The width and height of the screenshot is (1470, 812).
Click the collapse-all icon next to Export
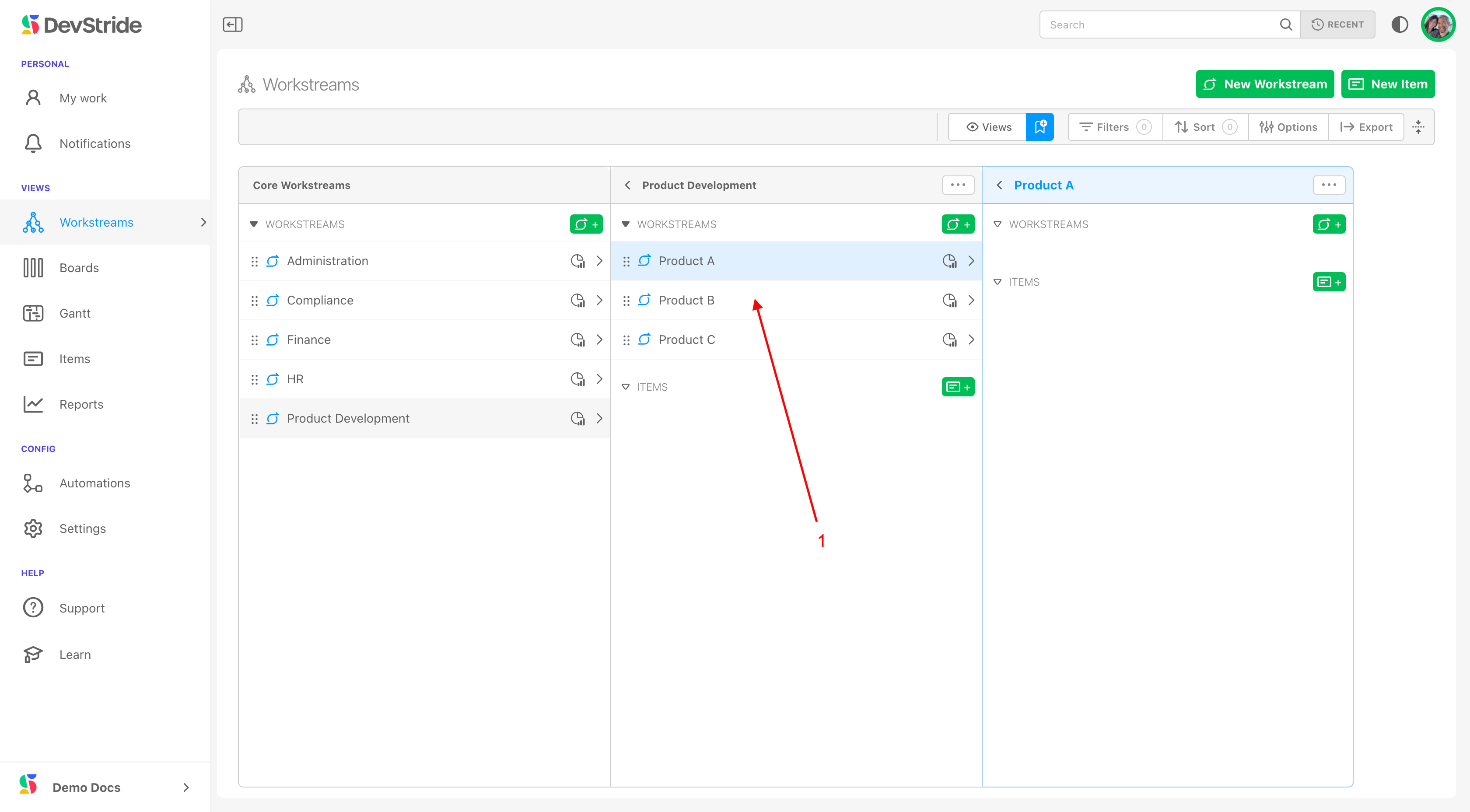pos(1419,127)
